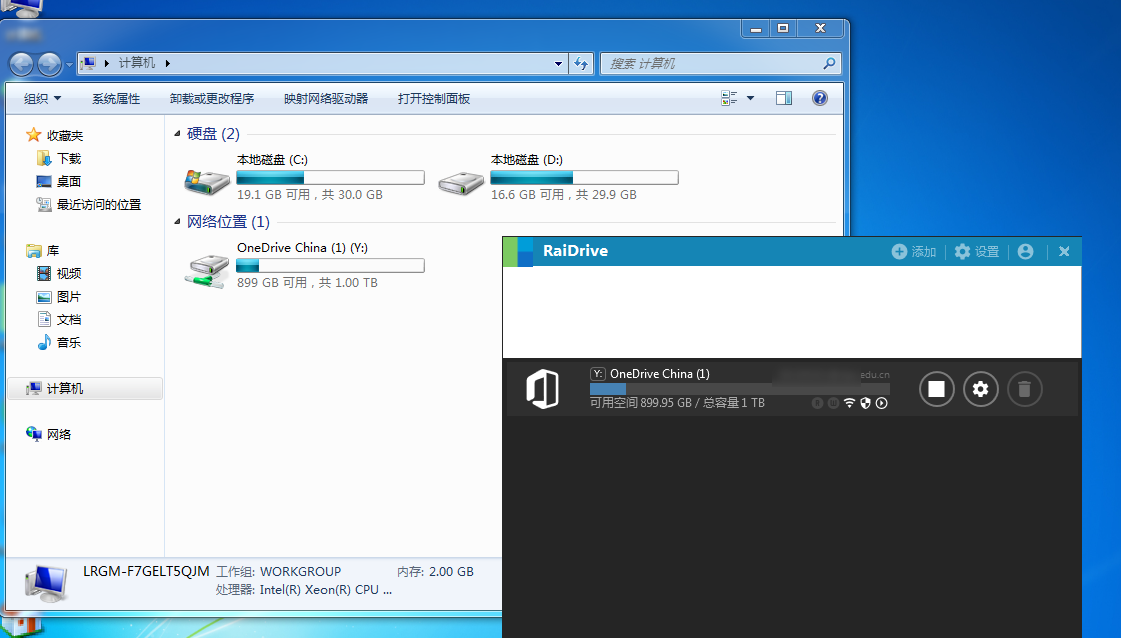This screenshot has width=1121, height=638.
Task: Click the OneDrive logo in the RaiDrive list
Action: (543, 389)
